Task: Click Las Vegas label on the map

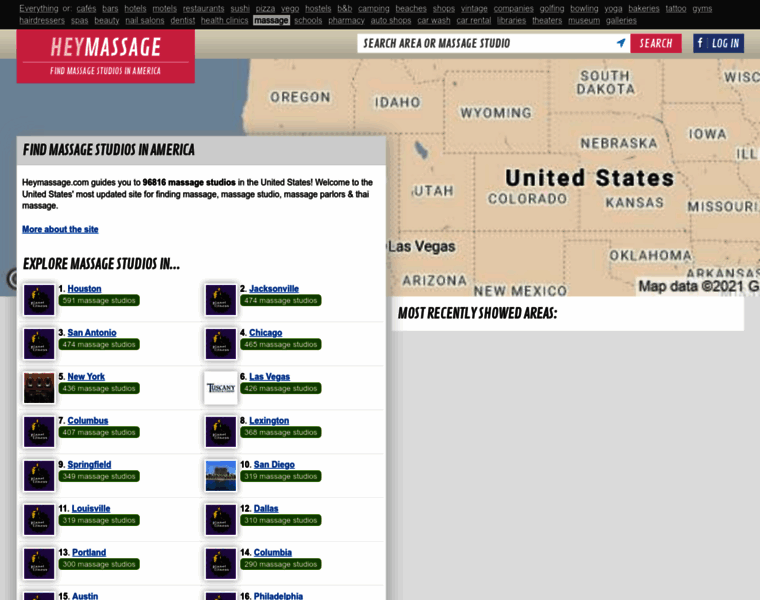Action: coord(420,246)
